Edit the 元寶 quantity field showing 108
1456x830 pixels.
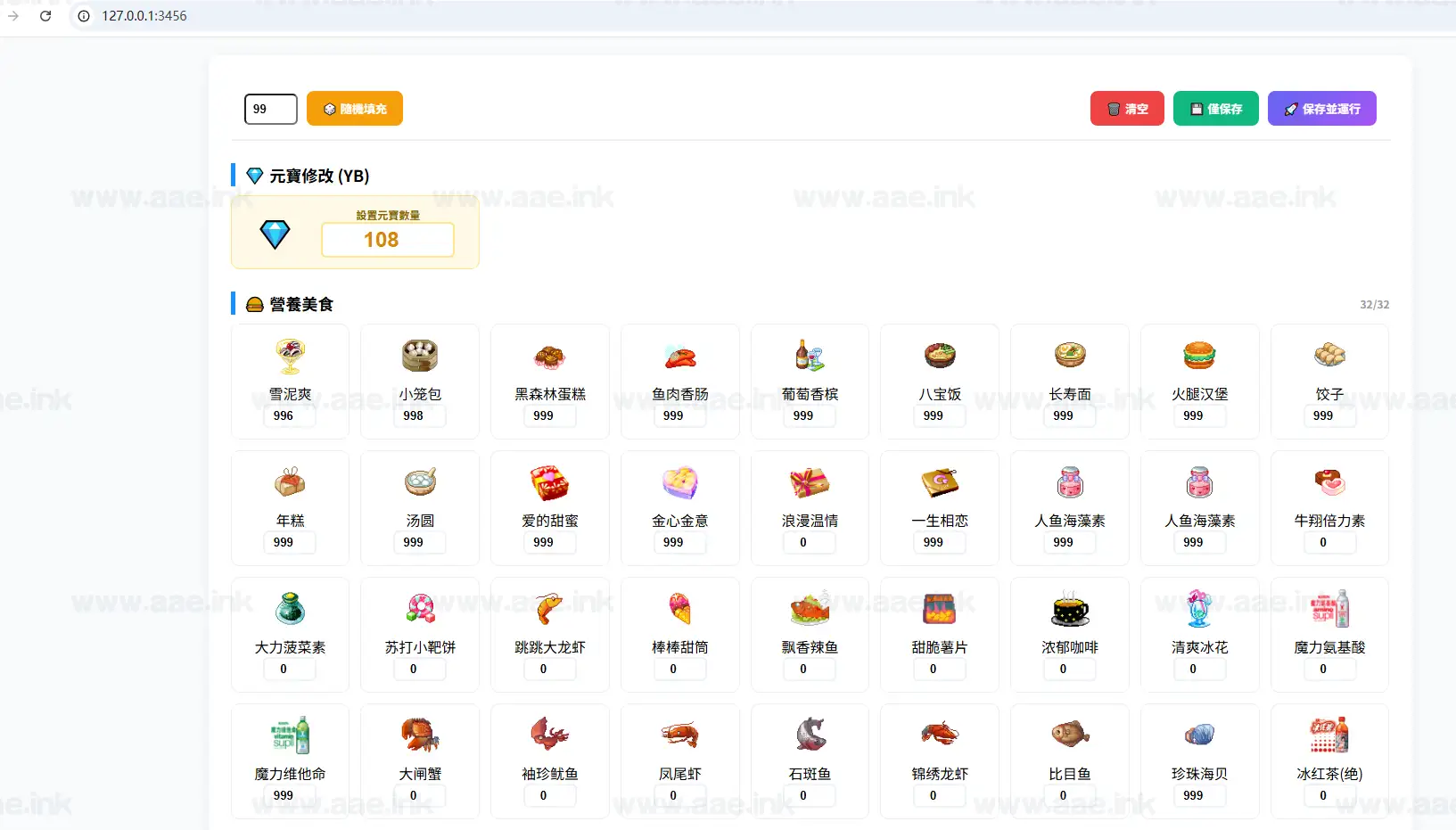pos(388,240)
